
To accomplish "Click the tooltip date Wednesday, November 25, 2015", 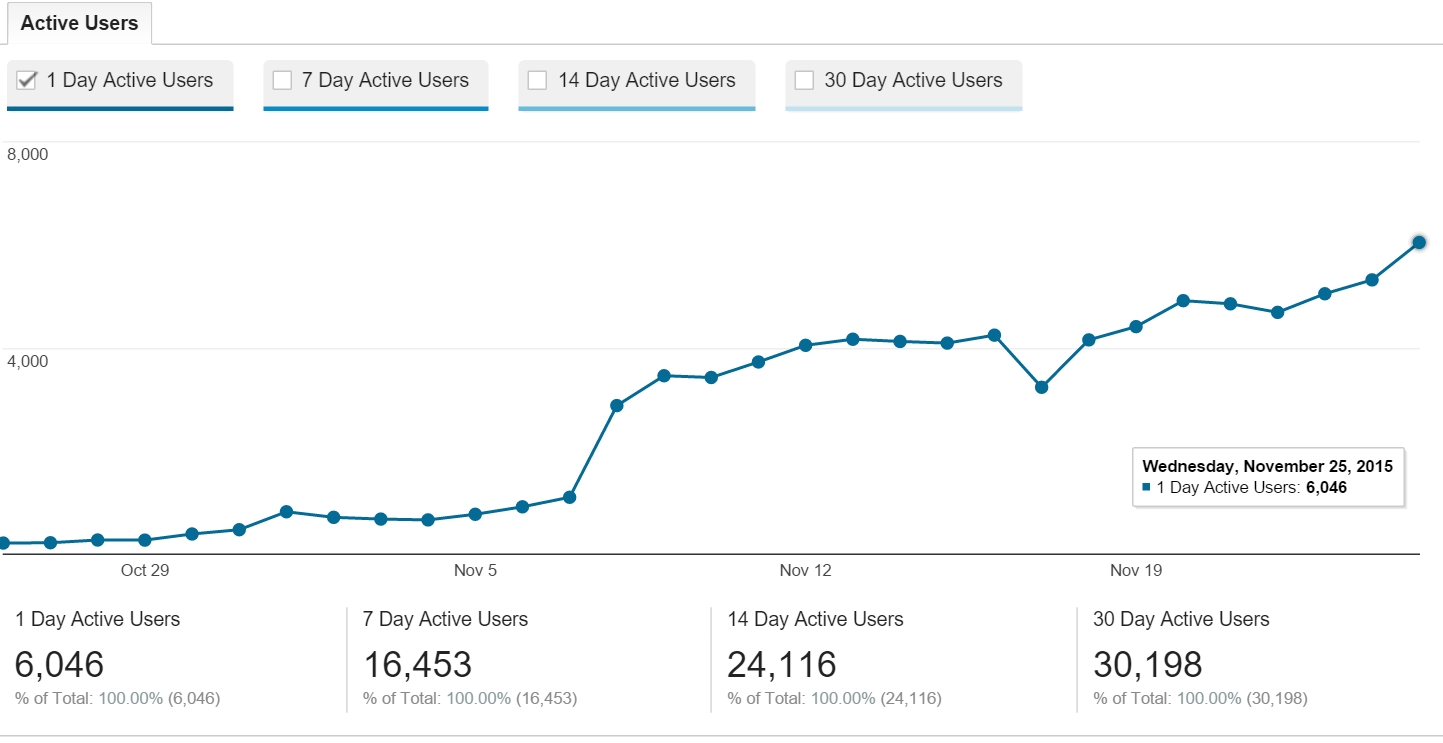I will click(1267, 466).
